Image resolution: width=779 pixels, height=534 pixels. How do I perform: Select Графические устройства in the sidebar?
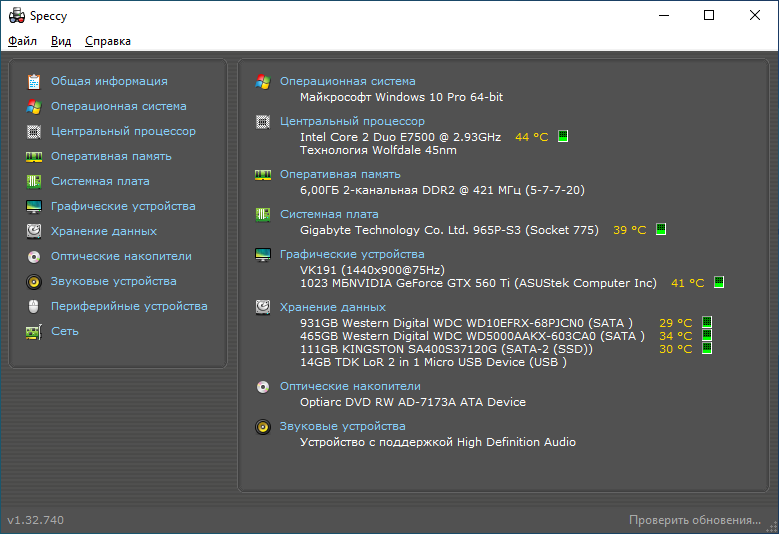123,206
